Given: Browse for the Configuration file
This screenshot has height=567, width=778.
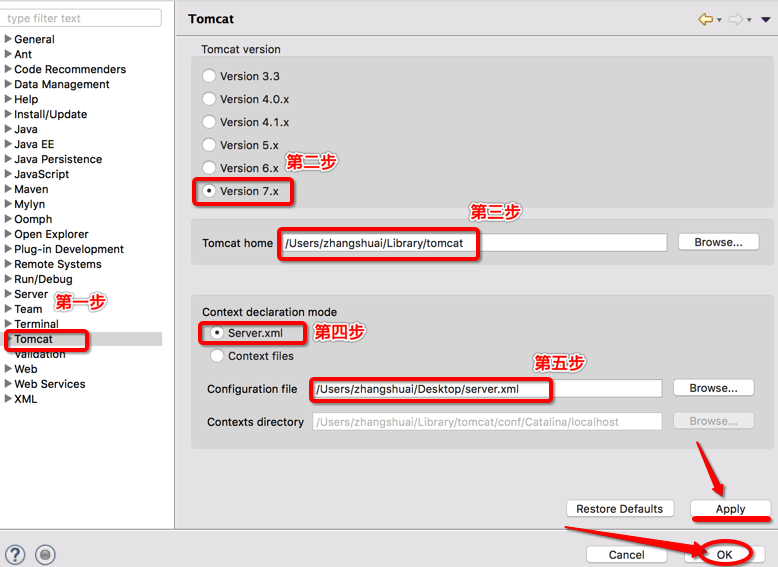Looking at the screenshot, I should (713, 388).
